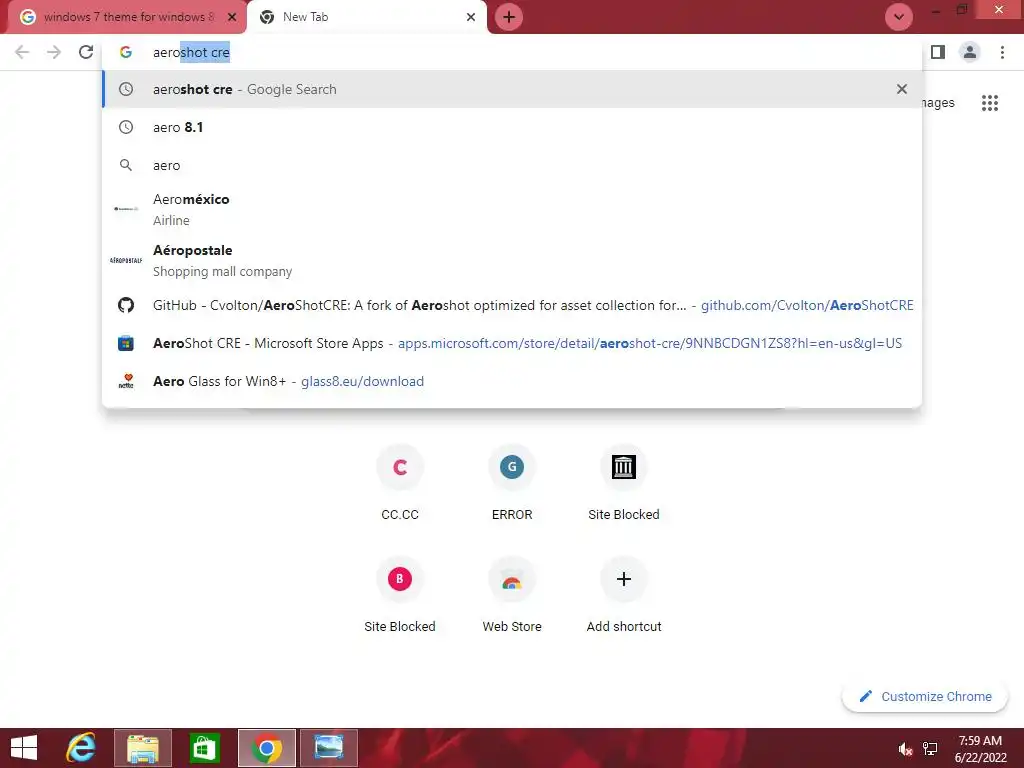Click the Chrome taskbar icon
The height and width of the screenshot is (768, 1024).
pos(266,748)
